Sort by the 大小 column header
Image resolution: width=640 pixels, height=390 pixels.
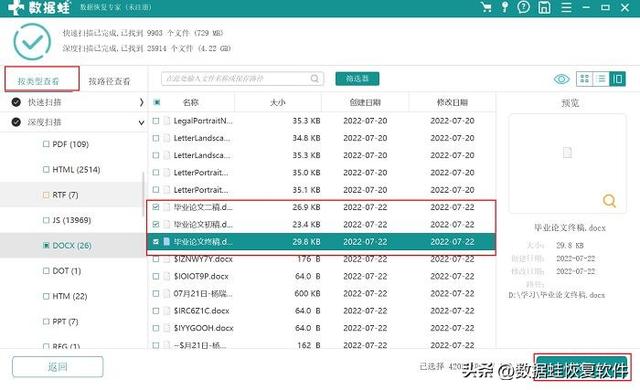tap(278, 102)
